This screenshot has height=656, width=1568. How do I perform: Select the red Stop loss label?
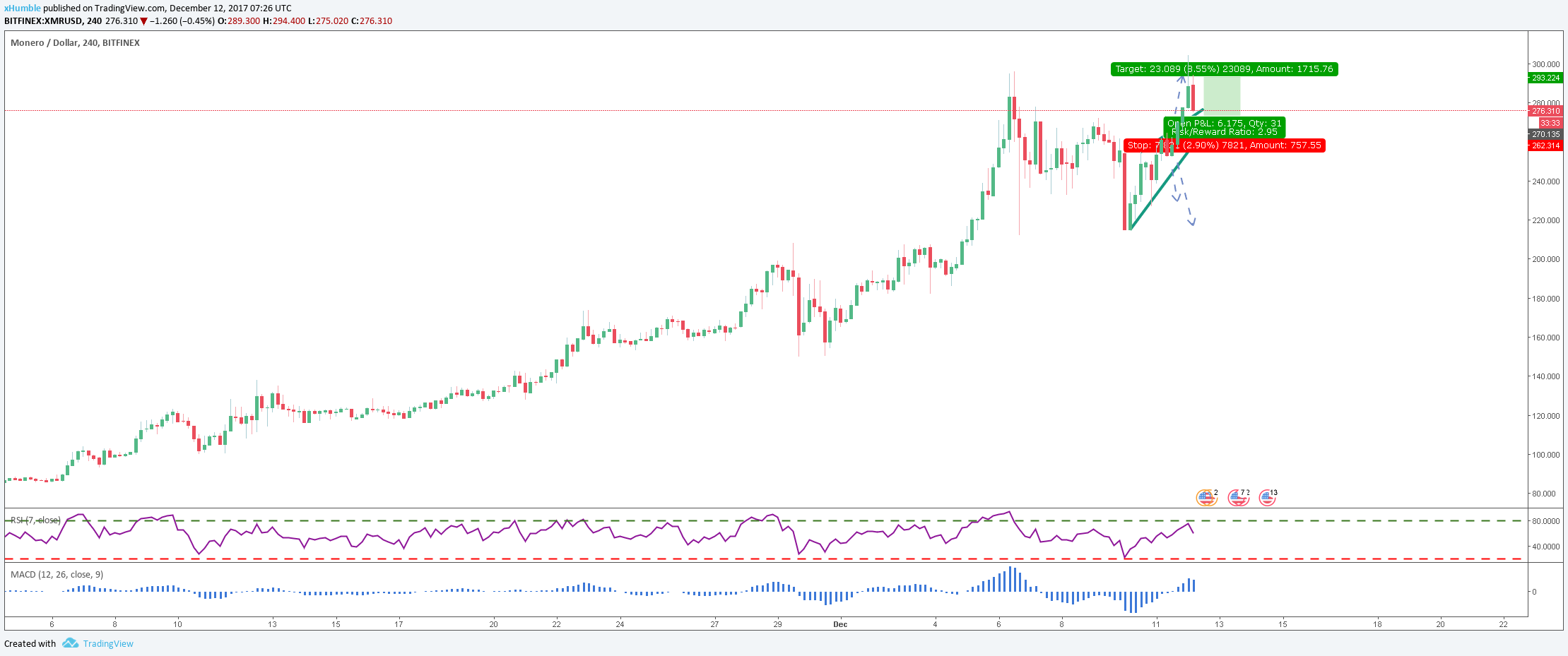click(1224, 145)
